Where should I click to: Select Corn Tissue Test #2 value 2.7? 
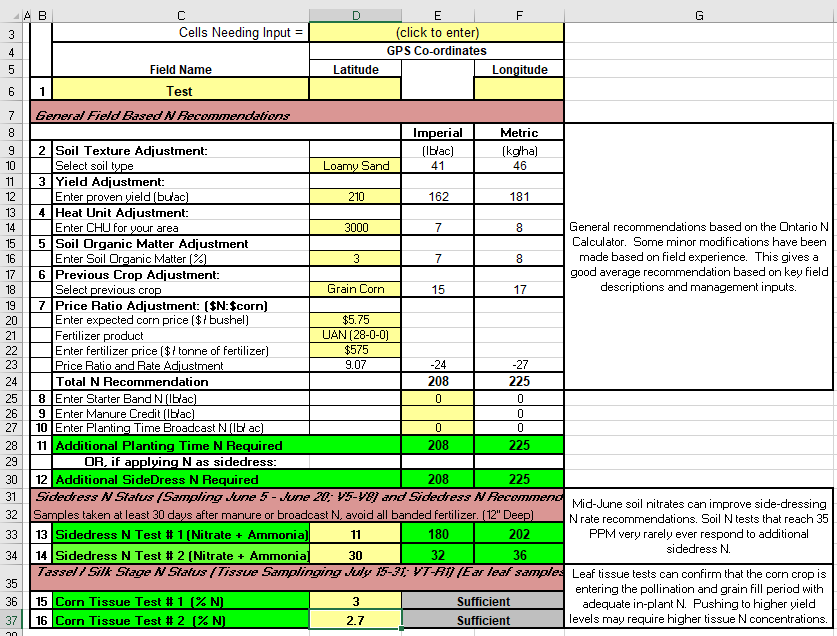(355, 620)
